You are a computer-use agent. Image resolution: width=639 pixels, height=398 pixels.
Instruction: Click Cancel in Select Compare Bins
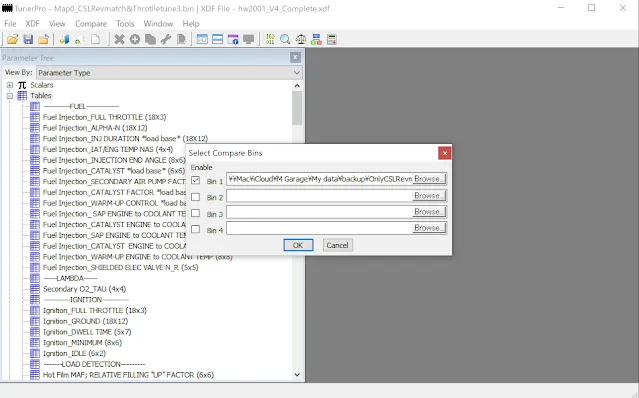click(x=337, y=245)
